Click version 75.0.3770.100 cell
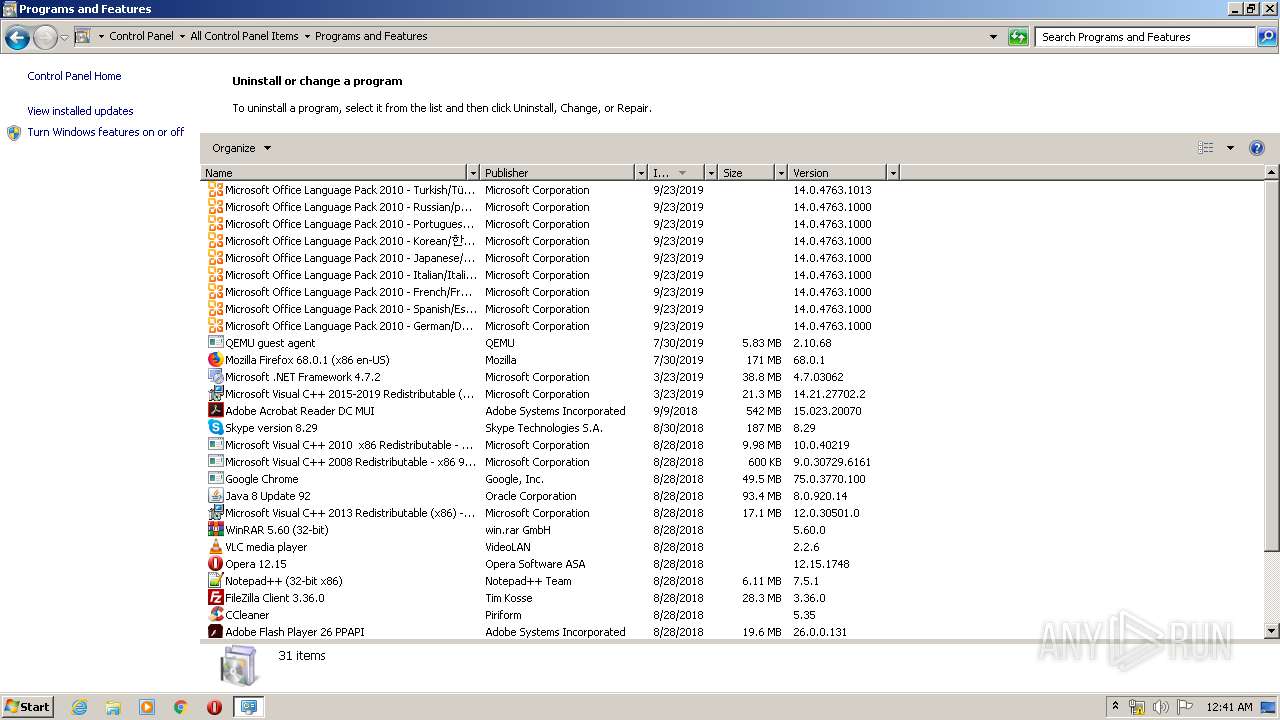 (x=829, y=479)
